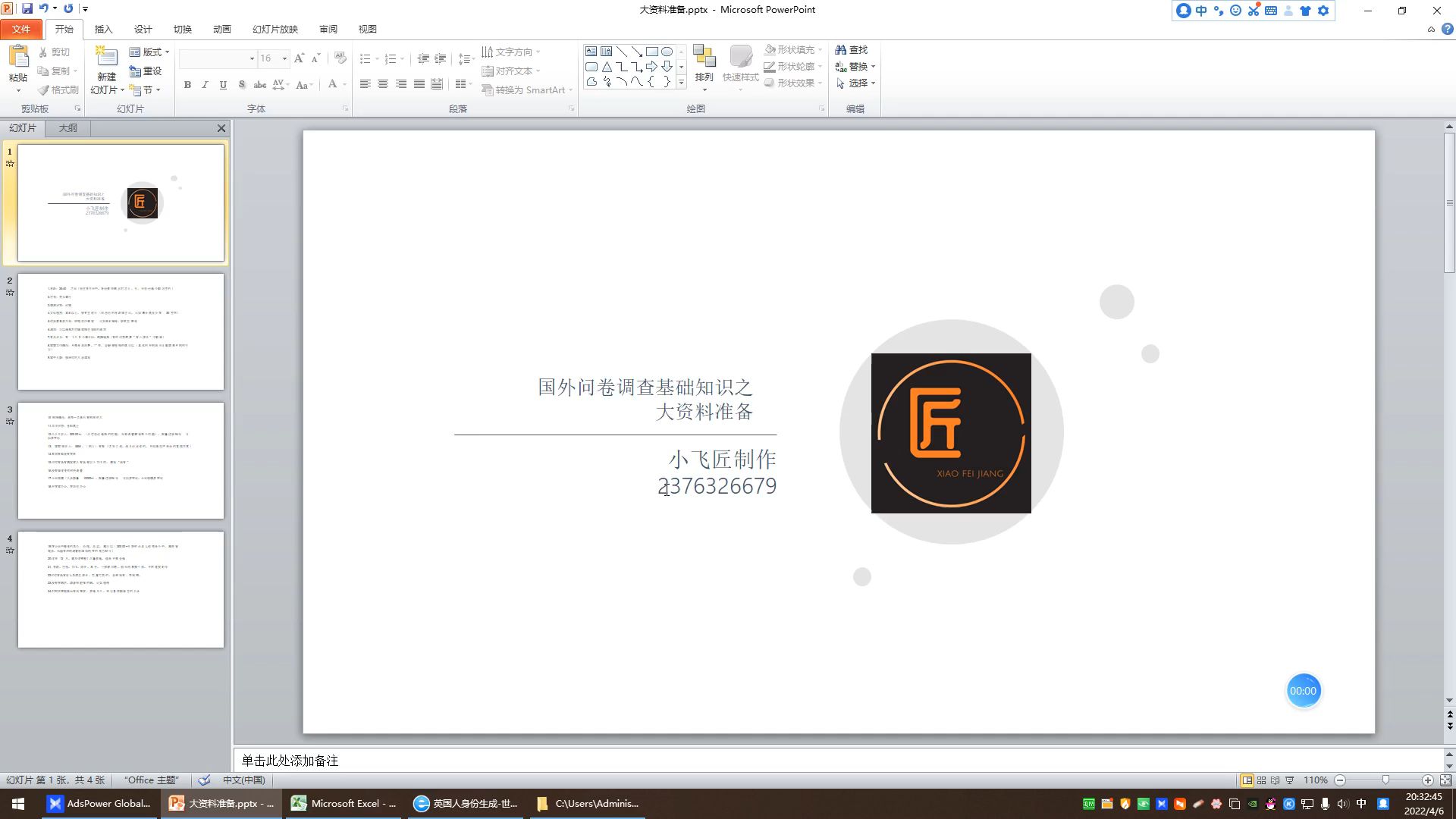
Task: Click Decrease Font Size icon
Action: [316, 58]
